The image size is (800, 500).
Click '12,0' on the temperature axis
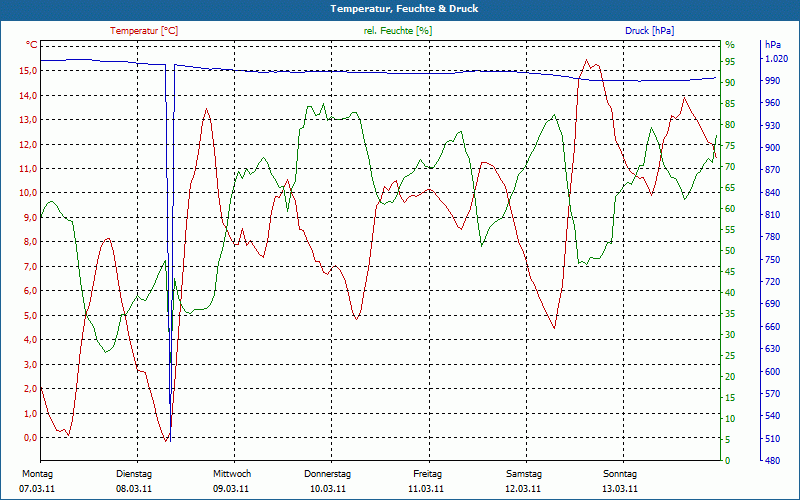click(28, 144)
